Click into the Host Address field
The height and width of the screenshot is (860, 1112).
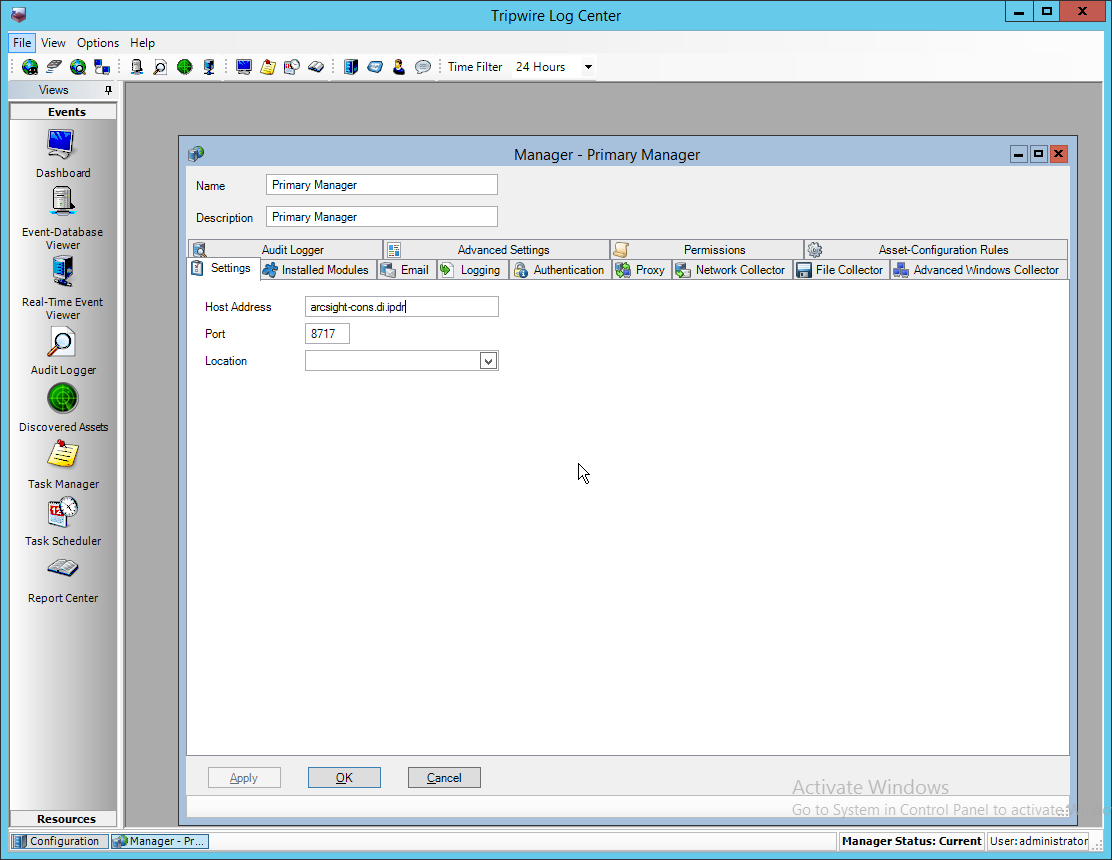401,307
